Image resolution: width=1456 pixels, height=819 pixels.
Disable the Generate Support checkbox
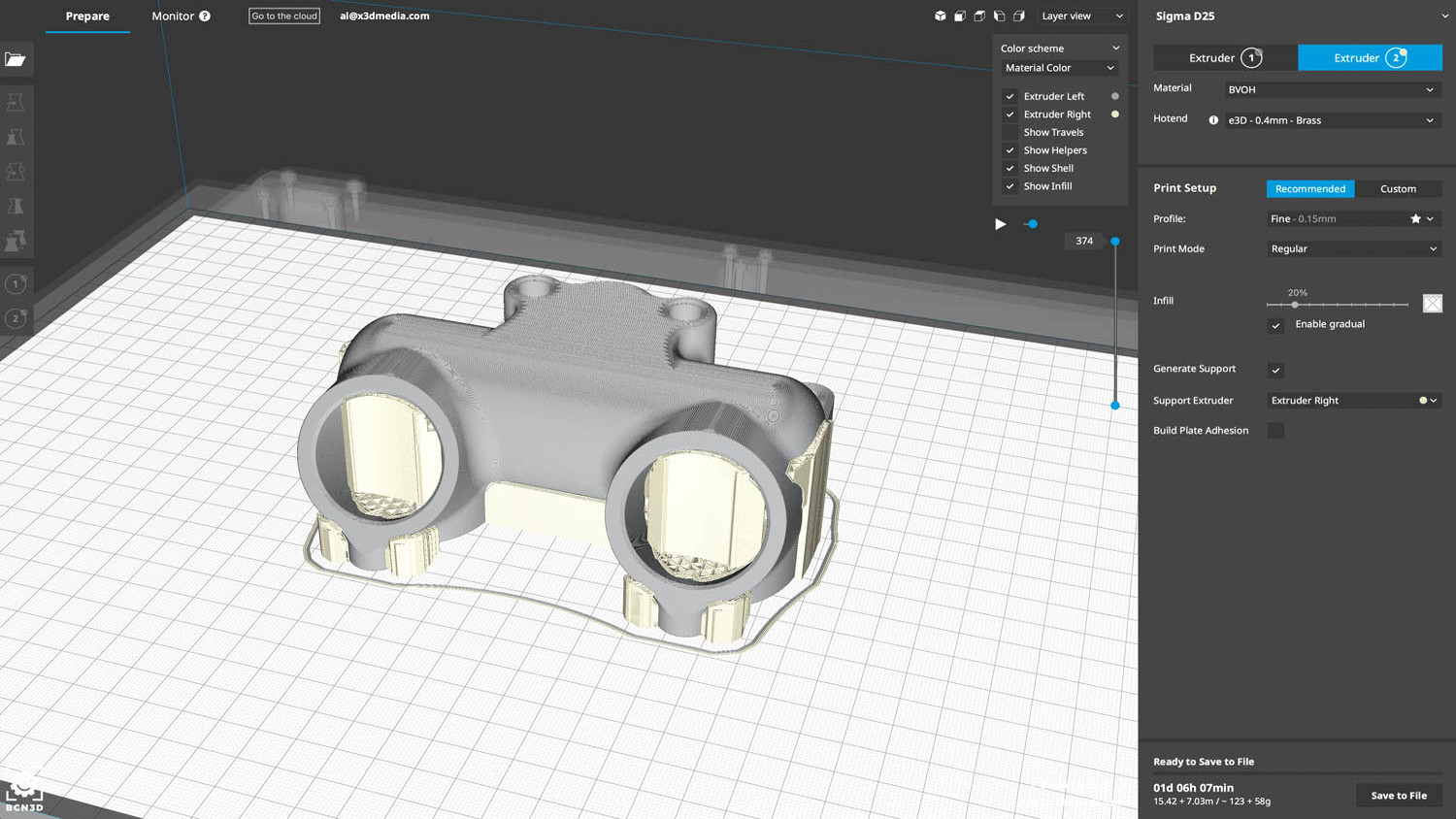pyautogui.click(x=1275, y=370)
